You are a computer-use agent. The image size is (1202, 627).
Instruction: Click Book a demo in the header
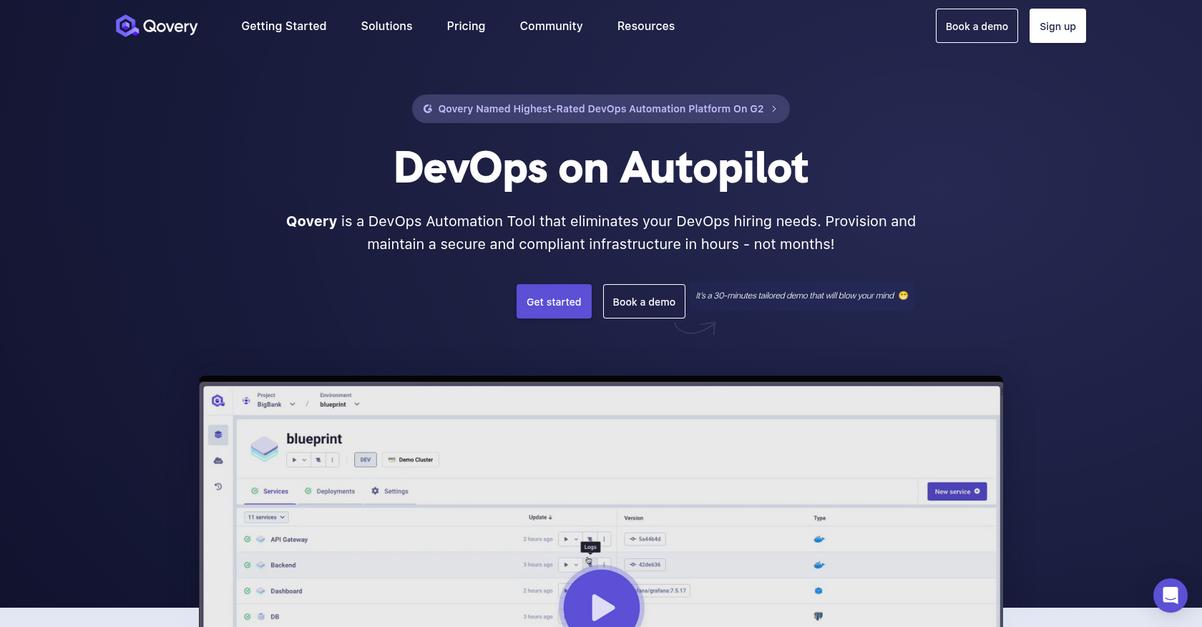pyautogui.click(x=977, y=26)
